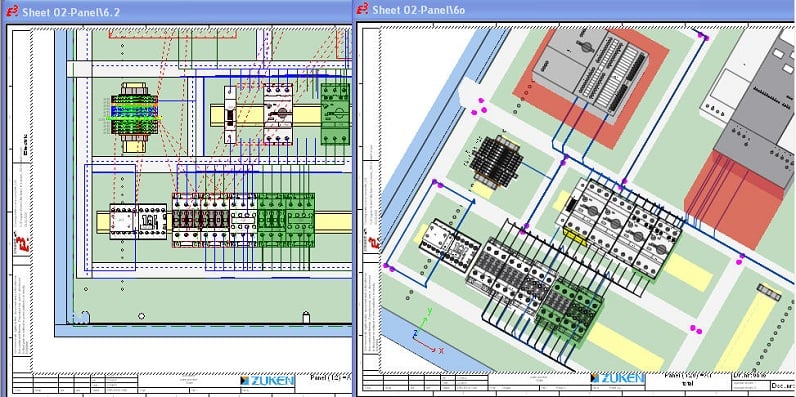796x397 pixels.
Task: Click the blue Z axis label
Action: (x=414, y=333)
